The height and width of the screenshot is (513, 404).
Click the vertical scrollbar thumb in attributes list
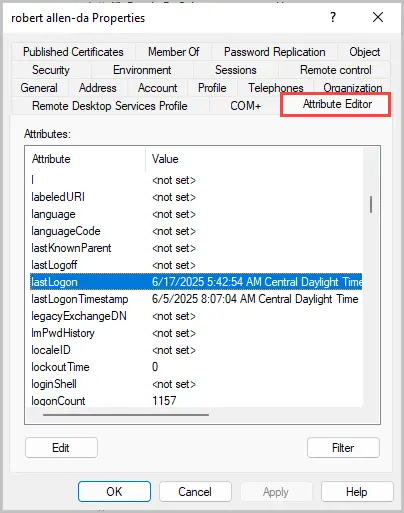(371, 204)
